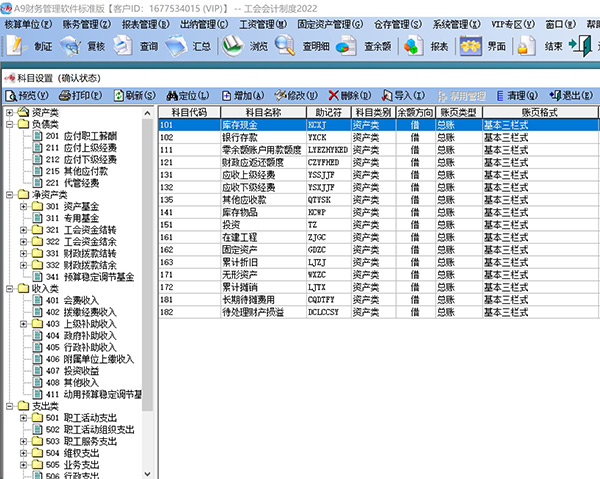Click the 浏览 browse toolbar icon
This screenshot has height=479, width=600.
tap(245, 45)
